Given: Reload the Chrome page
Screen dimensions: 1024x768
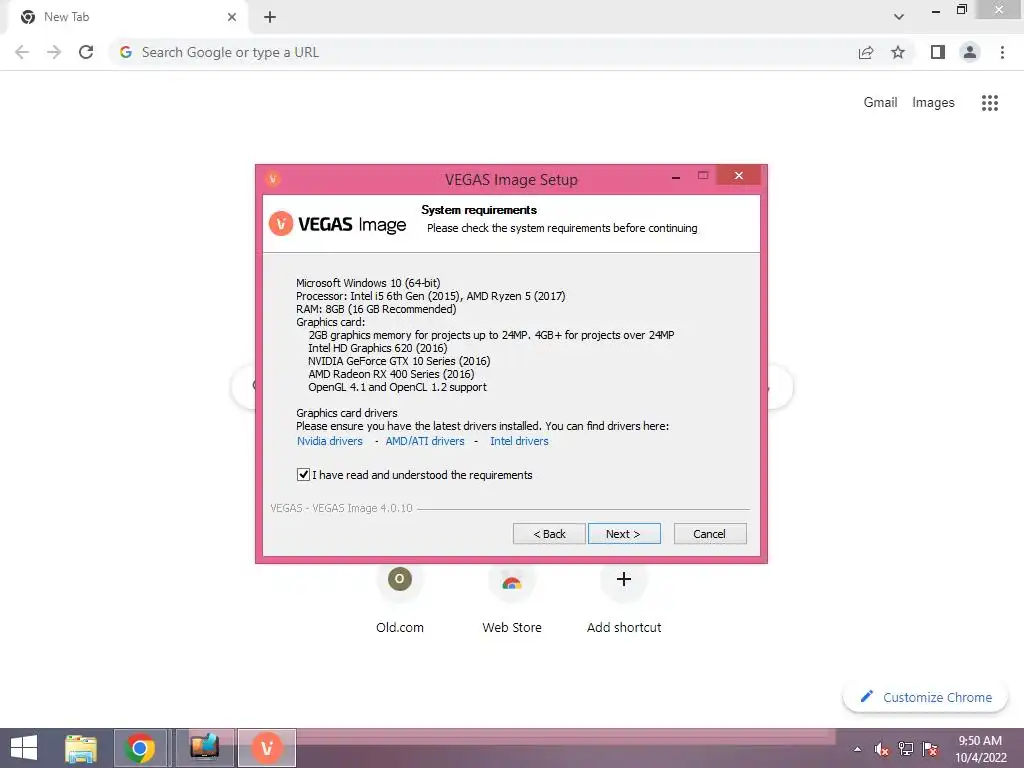Looking at the screenshot, I should tap(86, 52).
